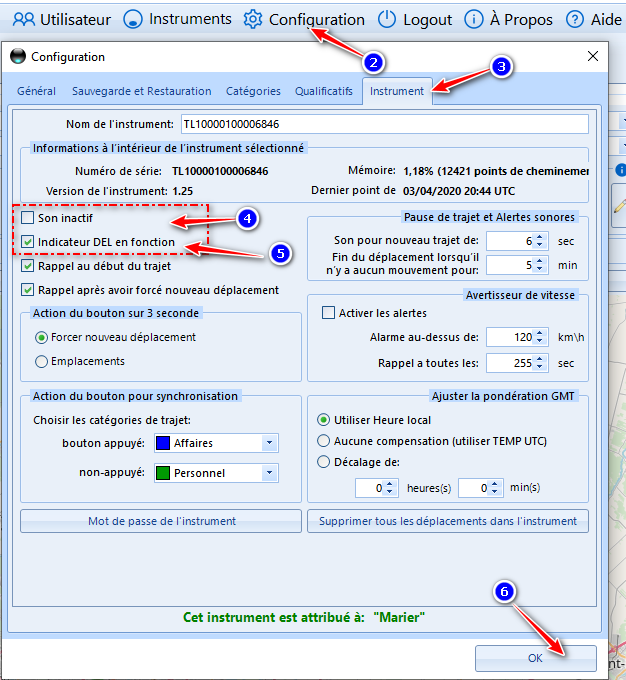This screenshot has height=680, width=626.
Task: Switch to the Catégories tab
Action: [253, 91]
